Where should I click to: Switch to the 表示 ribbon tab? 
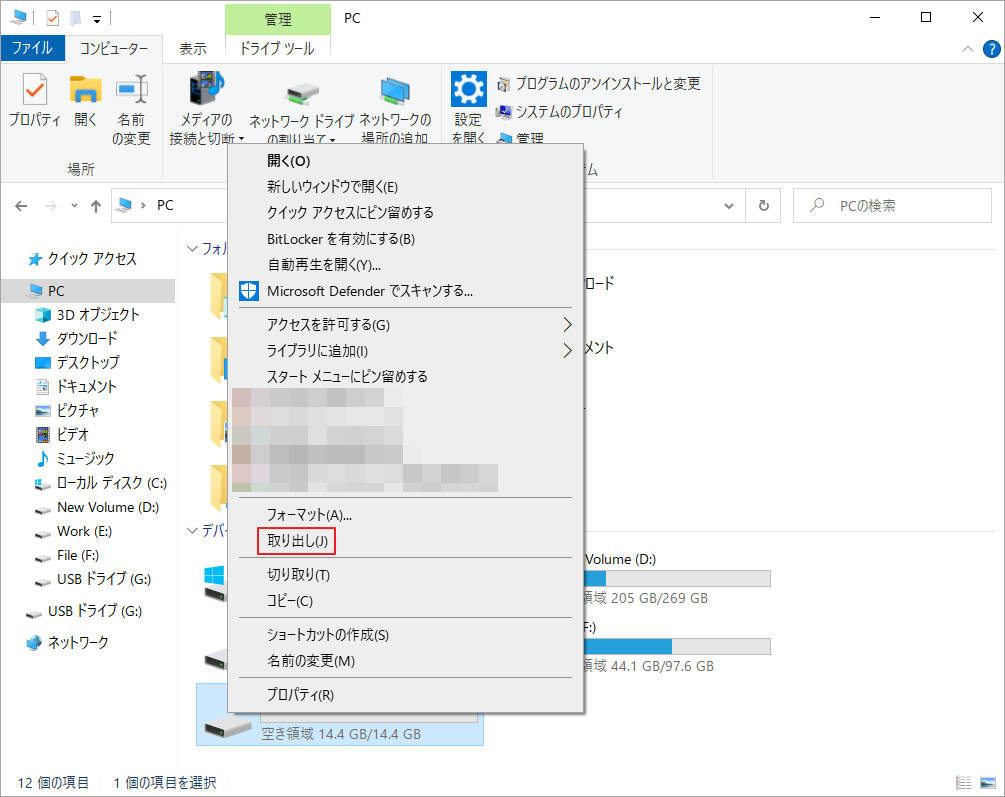[x=192, y=47]
